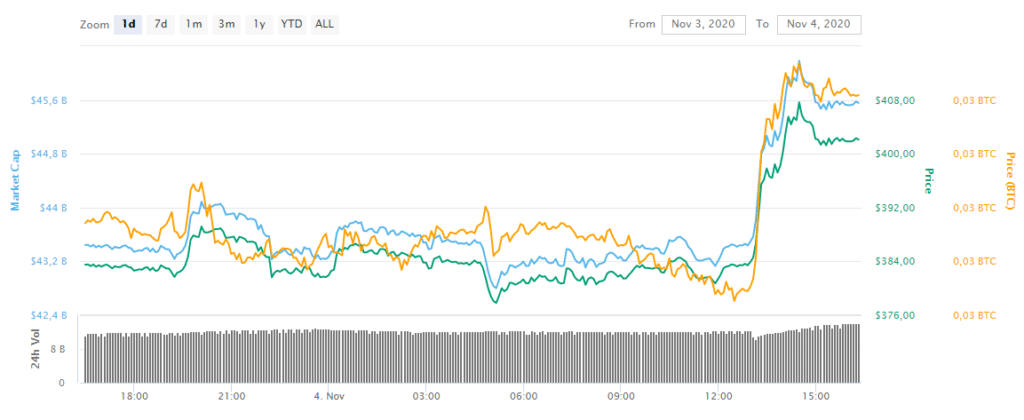Edit the From date Nov 3, 2020
The height and width of the screenshot is (420, 1024).
click(x=703, y=24)
